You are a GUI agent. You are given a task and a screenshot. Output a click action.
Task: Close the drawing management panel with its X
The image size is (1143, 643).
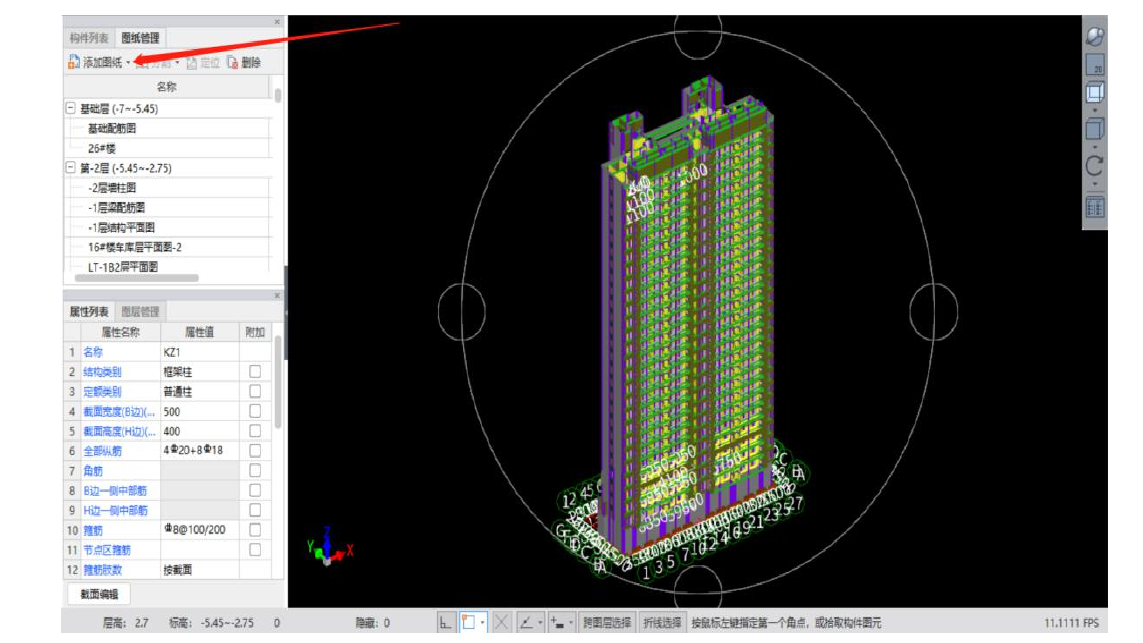pos(277,22)
